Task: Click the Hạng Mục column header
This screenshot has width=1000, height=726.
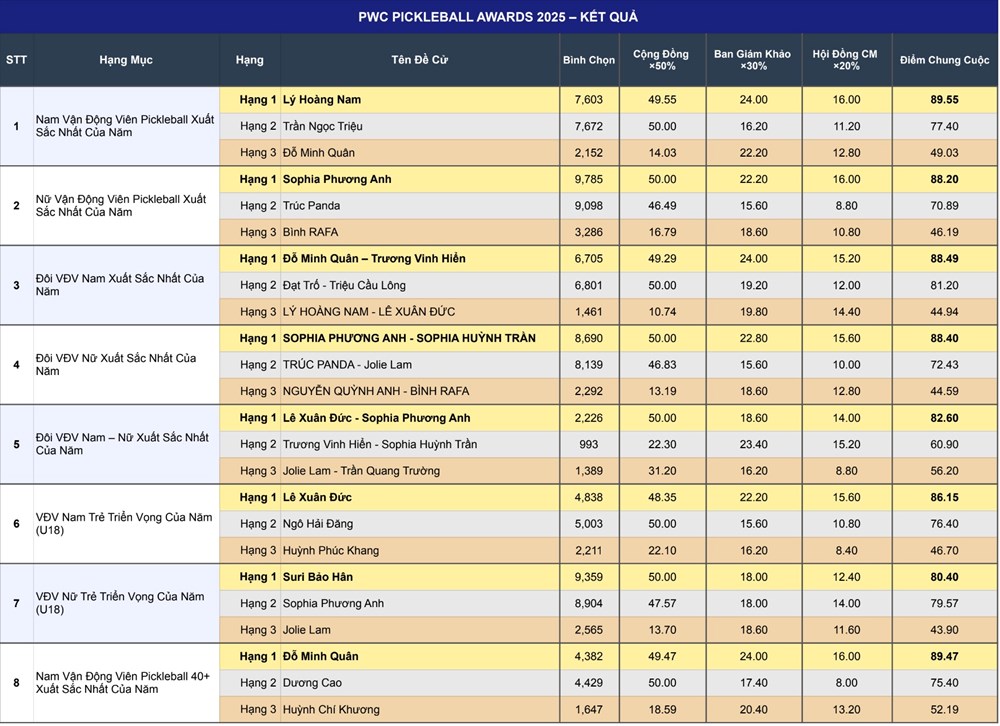Action: pos(126,60)
